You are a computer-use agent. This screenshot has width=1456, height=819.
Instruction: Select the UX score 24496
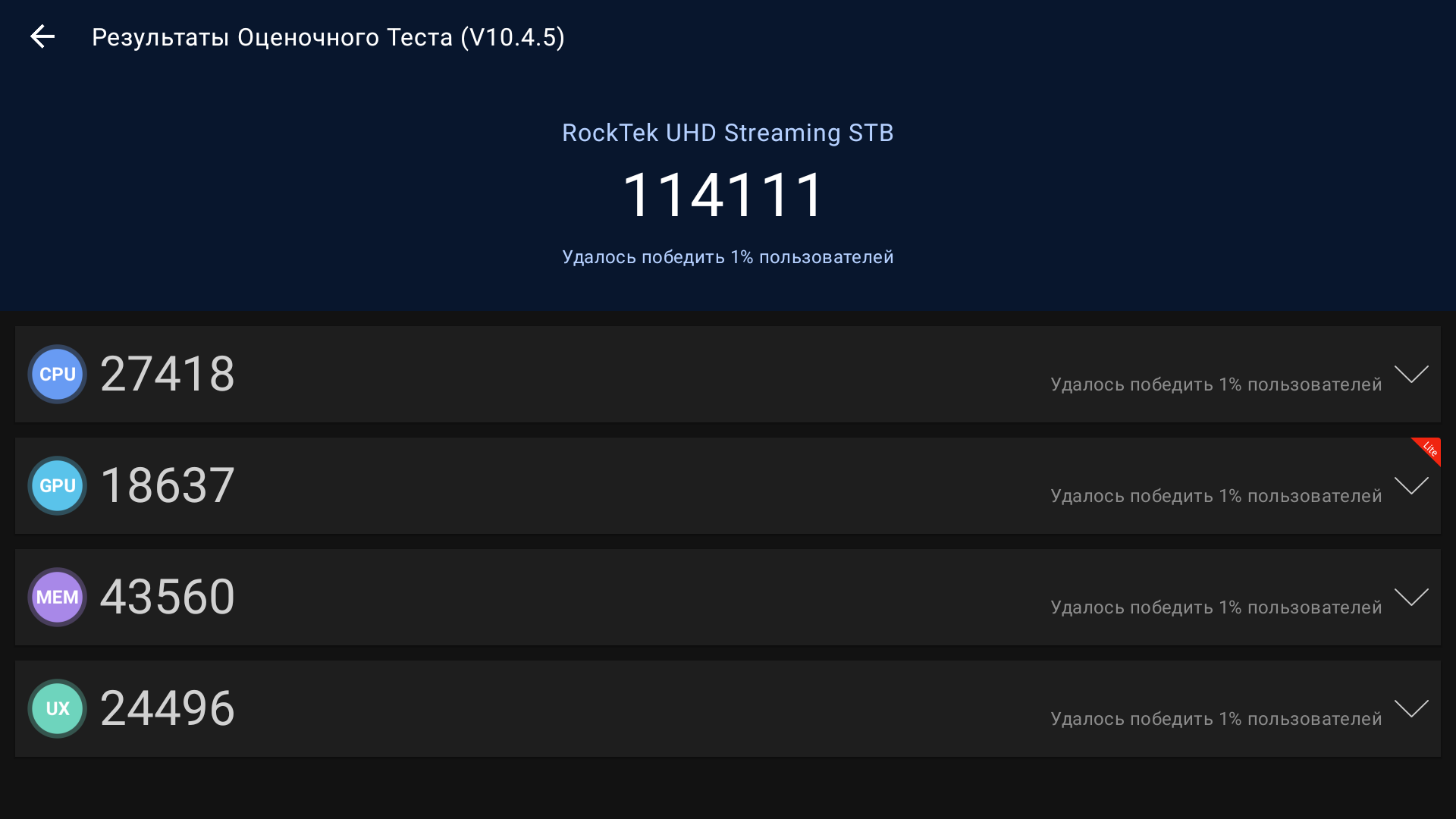click(167, 708)
